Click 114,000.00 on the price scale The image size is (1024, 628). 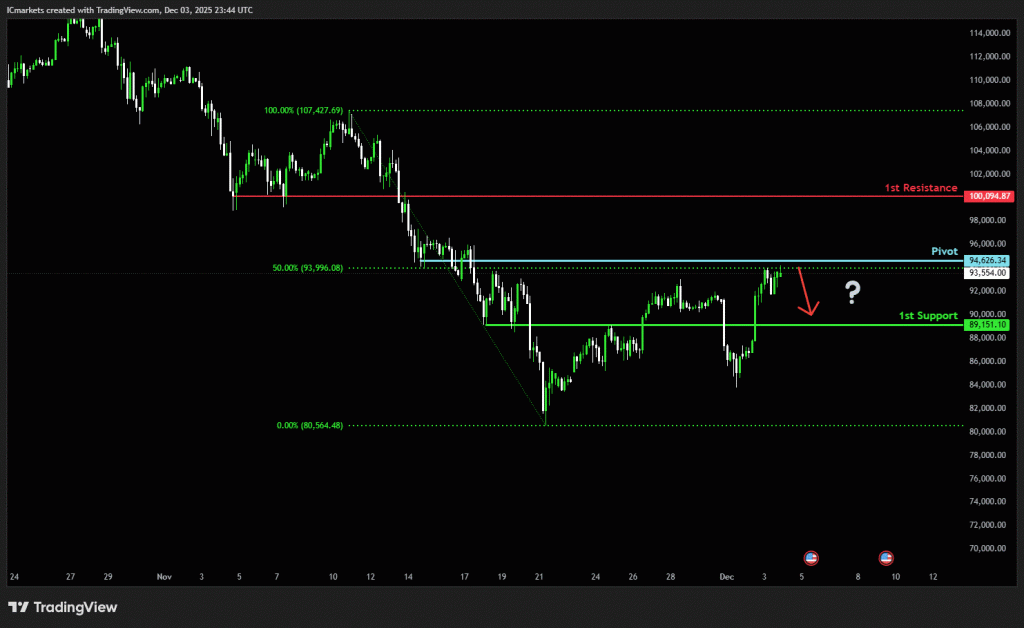point(988,33)
